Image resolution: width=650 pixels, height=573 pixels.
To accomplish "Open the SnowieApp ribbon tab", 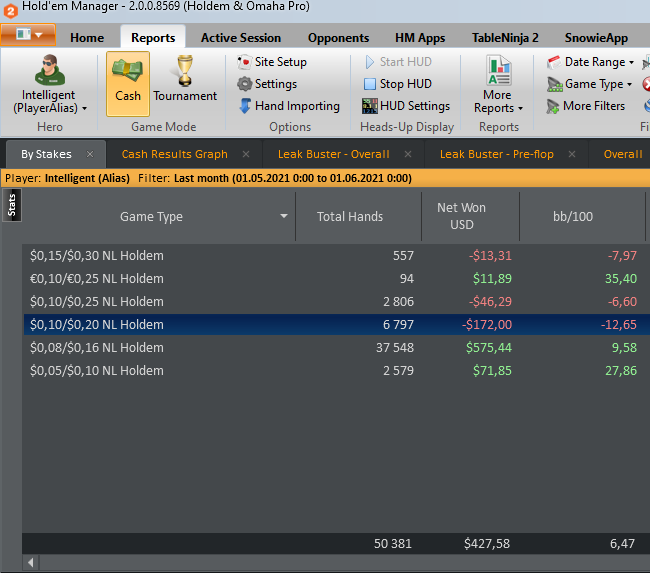I will [596, 38].
